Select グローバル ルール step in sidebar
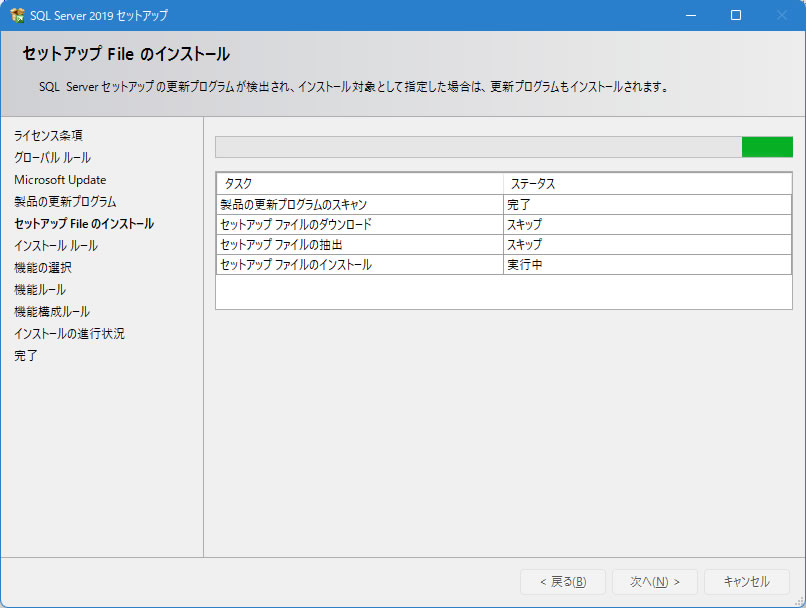 52,157
